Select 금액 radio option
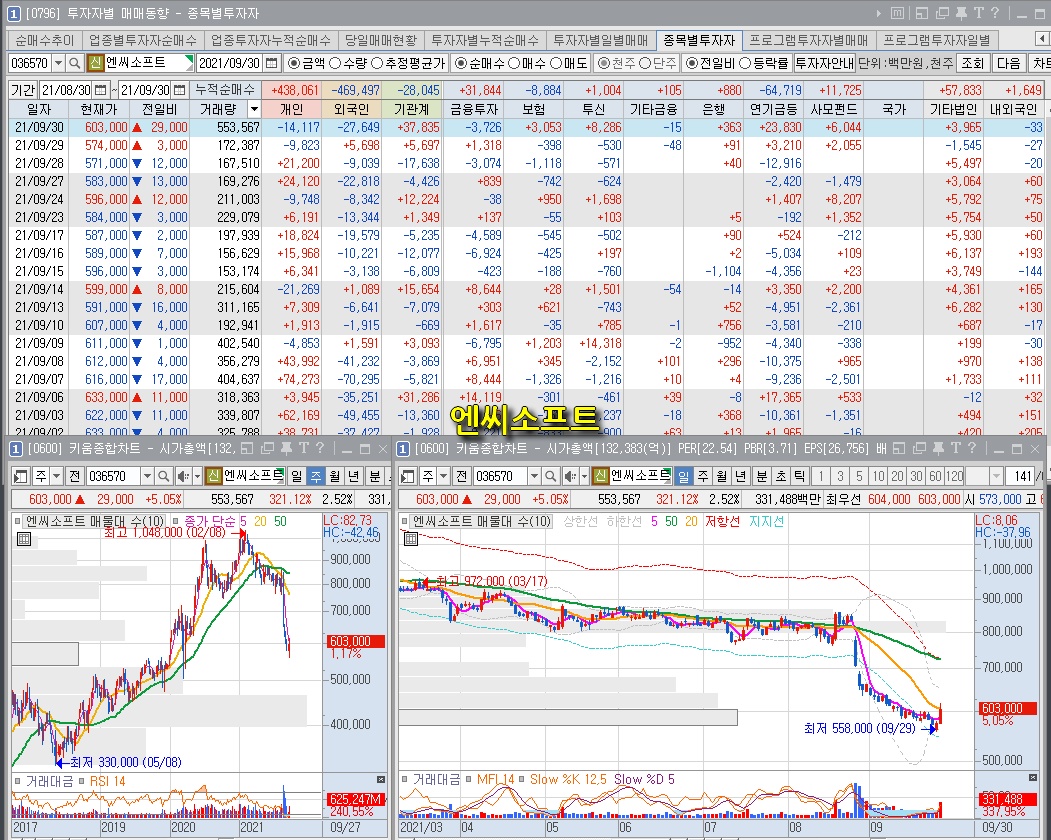 (x=304, y=63)
